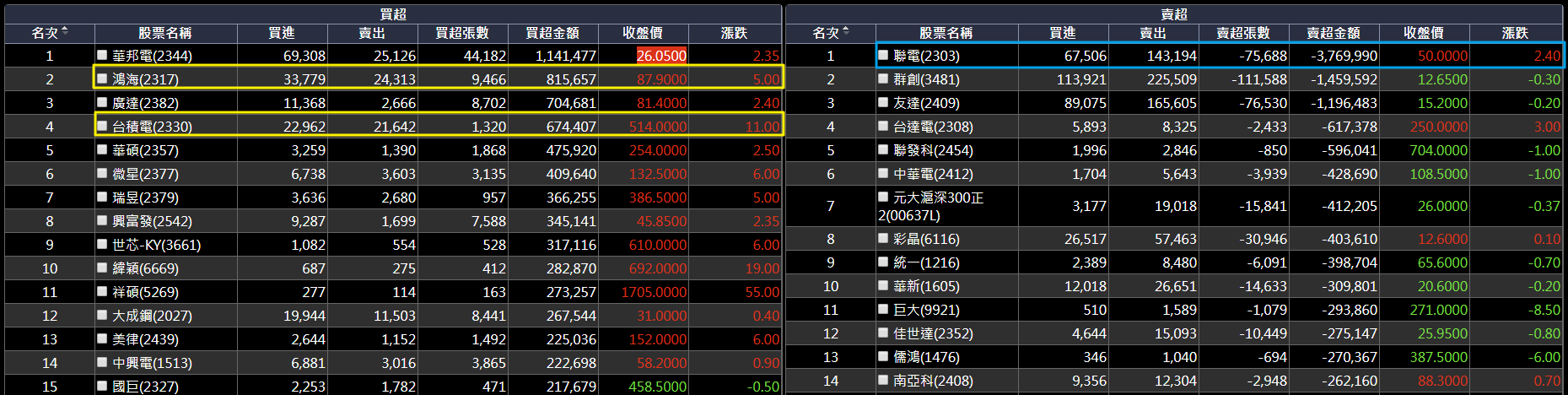Viewport: 1568px width, 395px height.
Task: Click 賣出 header in 買超 table
Action: pyautogui.click(x=372, y=33)
